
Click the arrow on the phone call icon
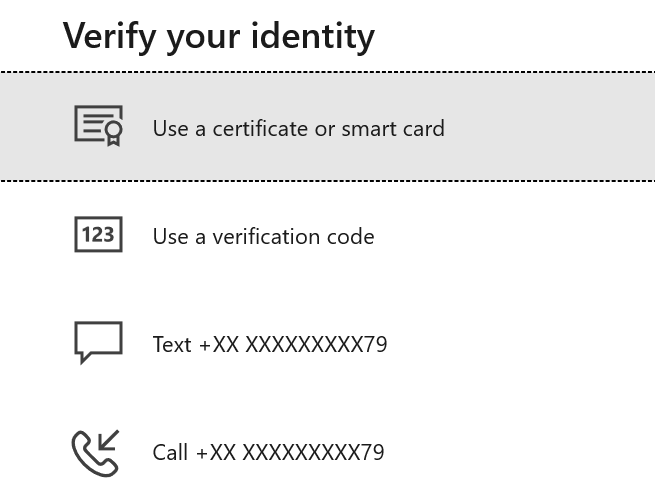[107, 441]
